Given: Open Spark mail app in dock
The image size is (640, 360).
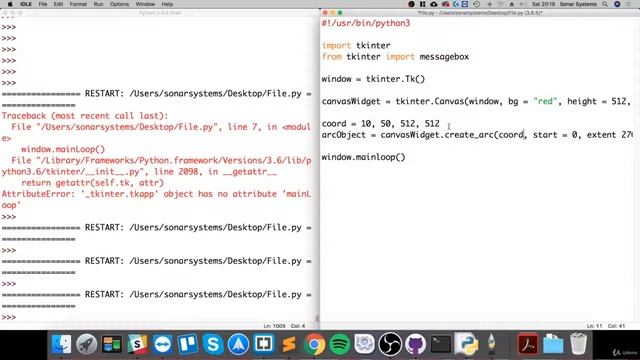Looking at the screenshot, I should [238, 344].
